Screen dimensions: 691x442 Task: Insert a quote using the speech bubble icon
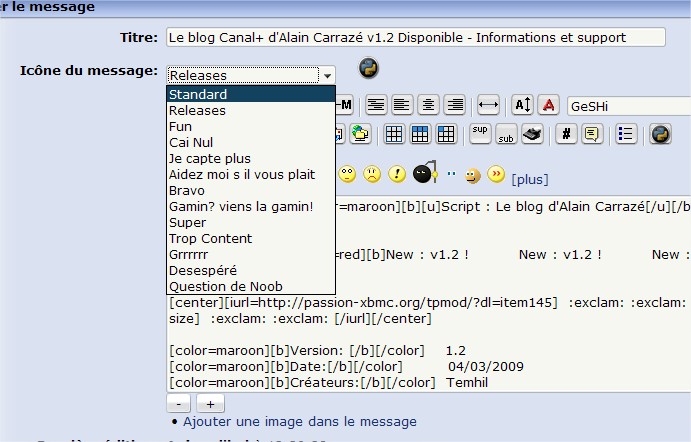pyautogui.click(x=592, y=134)
